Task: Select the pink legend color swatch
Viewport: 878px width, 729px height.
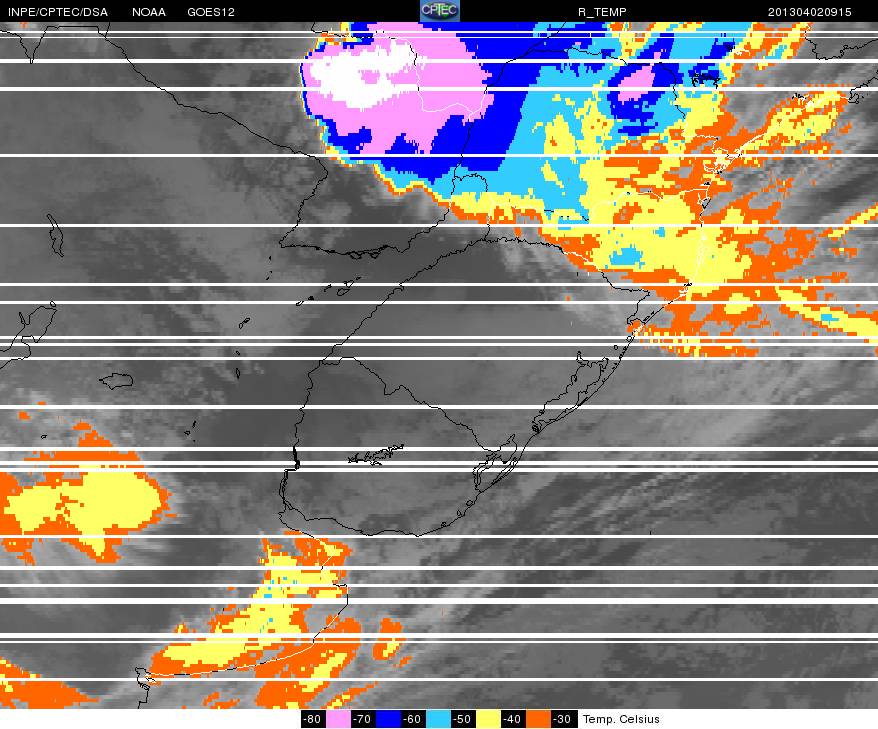Action: click(338, 719)
